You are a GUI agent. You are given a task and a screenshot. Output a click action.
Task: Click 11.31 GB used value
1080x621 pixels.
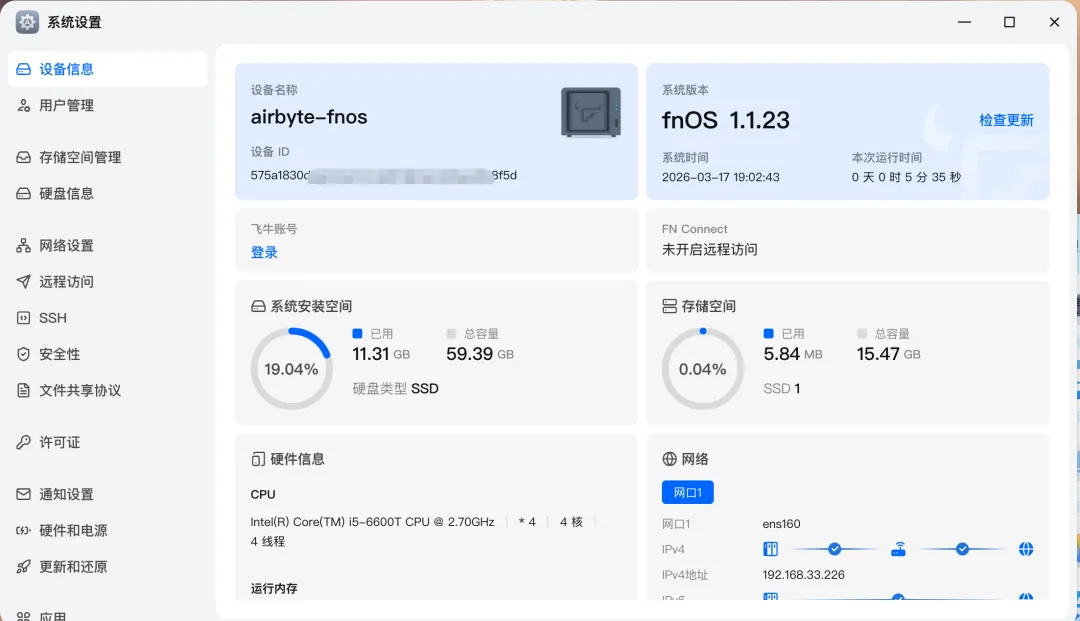tap(381, 354)
